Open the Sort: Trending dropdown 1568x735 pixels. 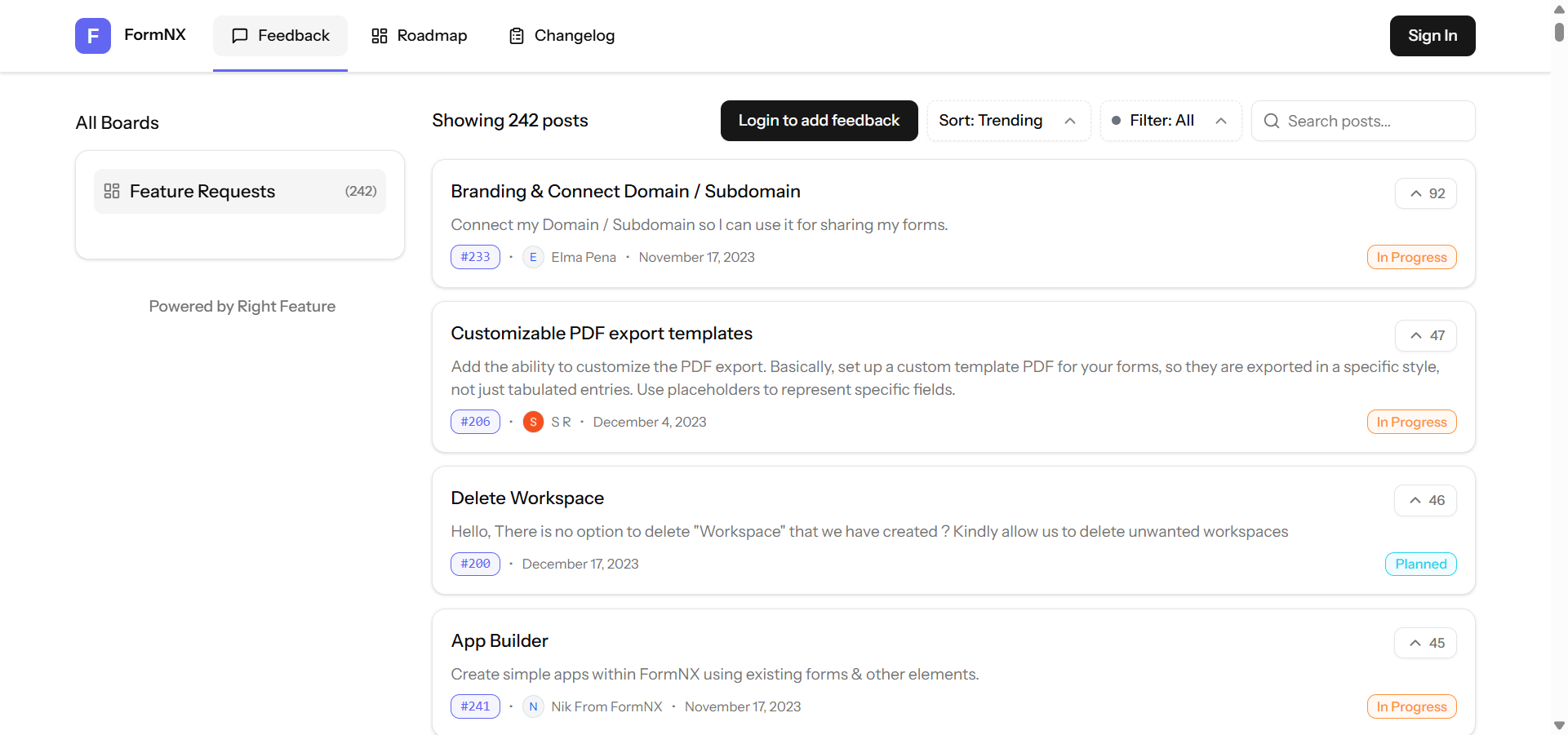coord(1008,122)
